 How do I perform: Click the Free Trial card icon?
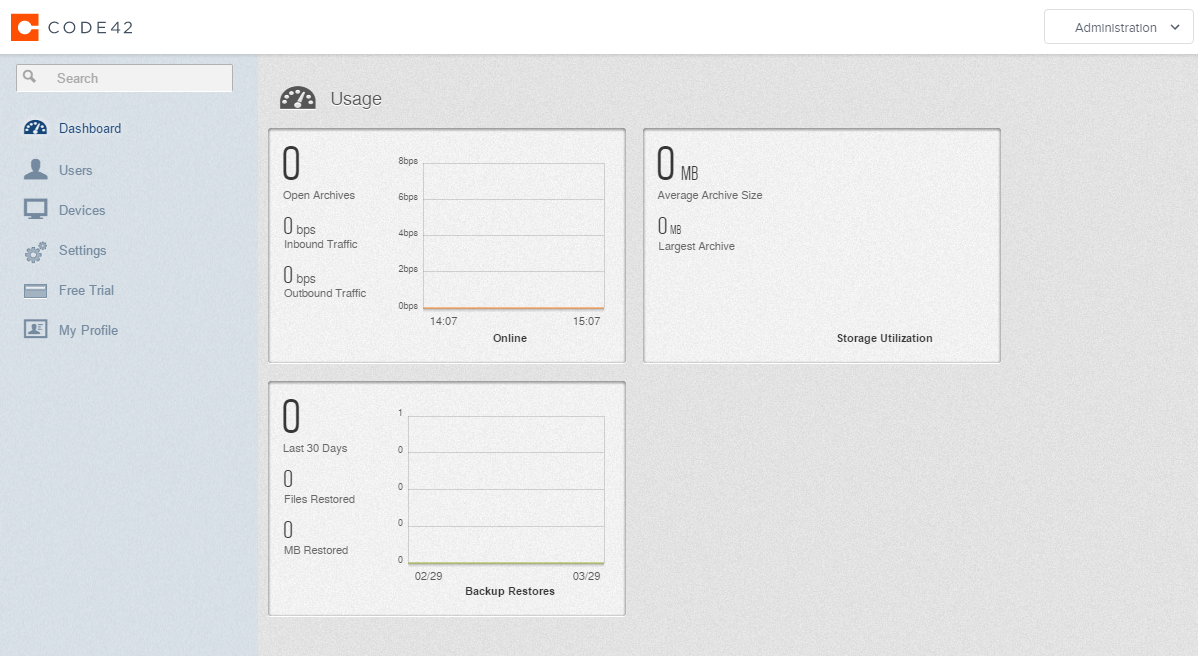click(35, 291)
